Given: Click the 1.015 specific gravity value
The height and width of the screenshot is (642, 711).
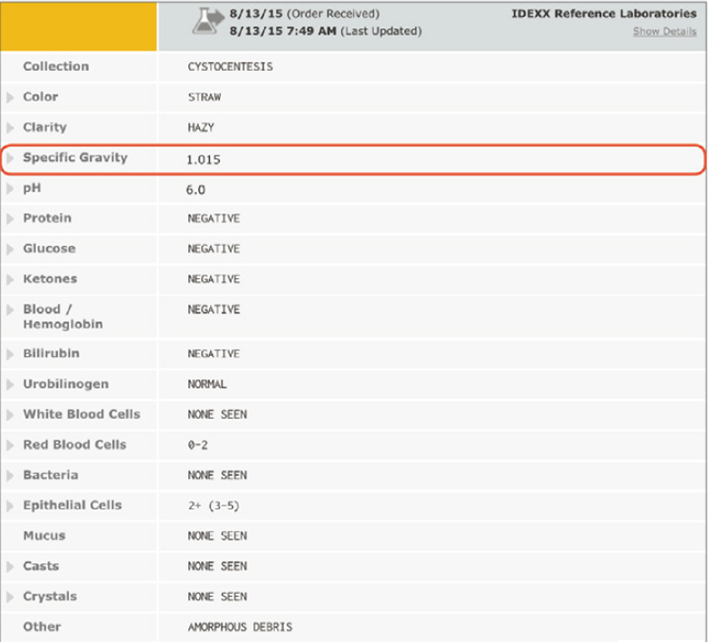Looking at the screenshot, I should point(203,160).
